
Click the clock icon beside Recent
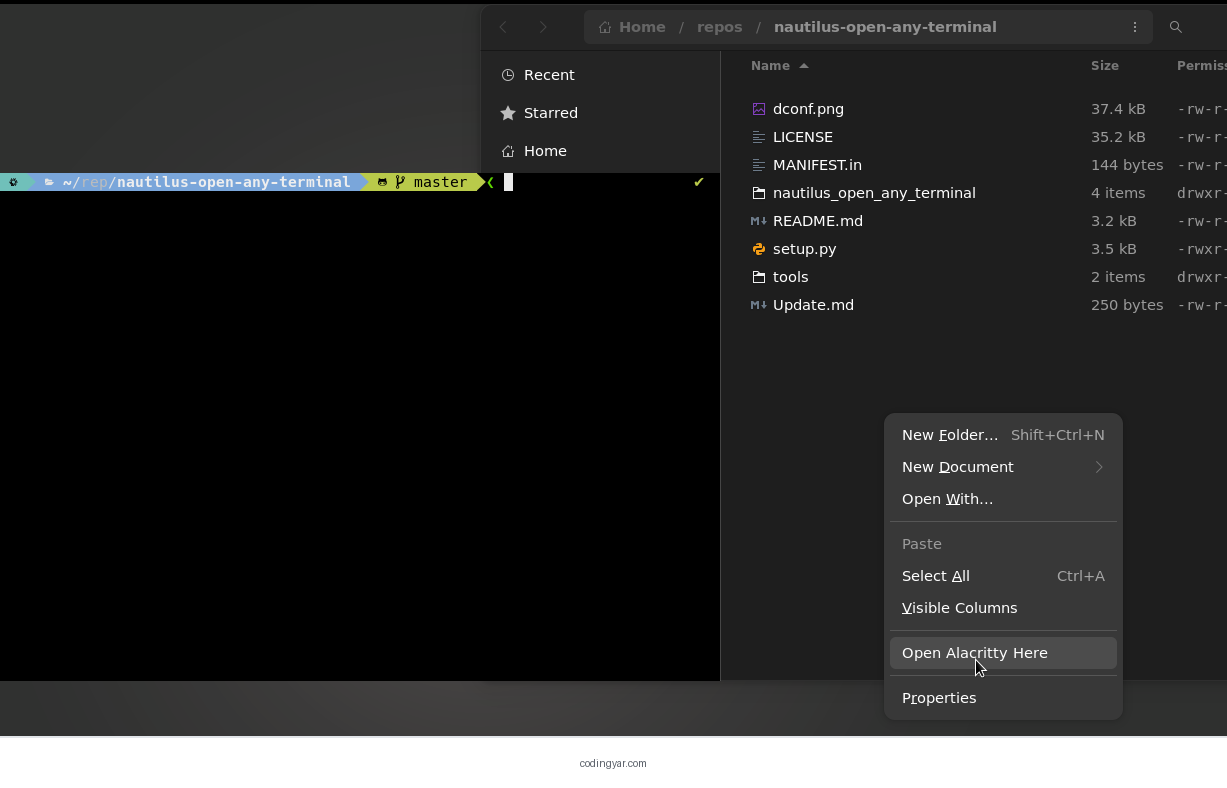(x=508, y=75)
